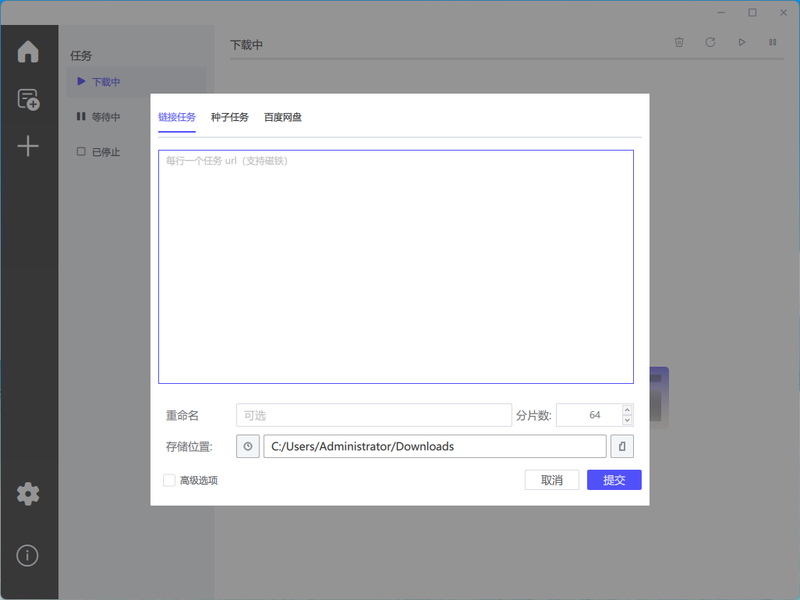The image size is (800, 600).
Task: Click the start play icon in toolbar
Action: click(x=742, y=42)
